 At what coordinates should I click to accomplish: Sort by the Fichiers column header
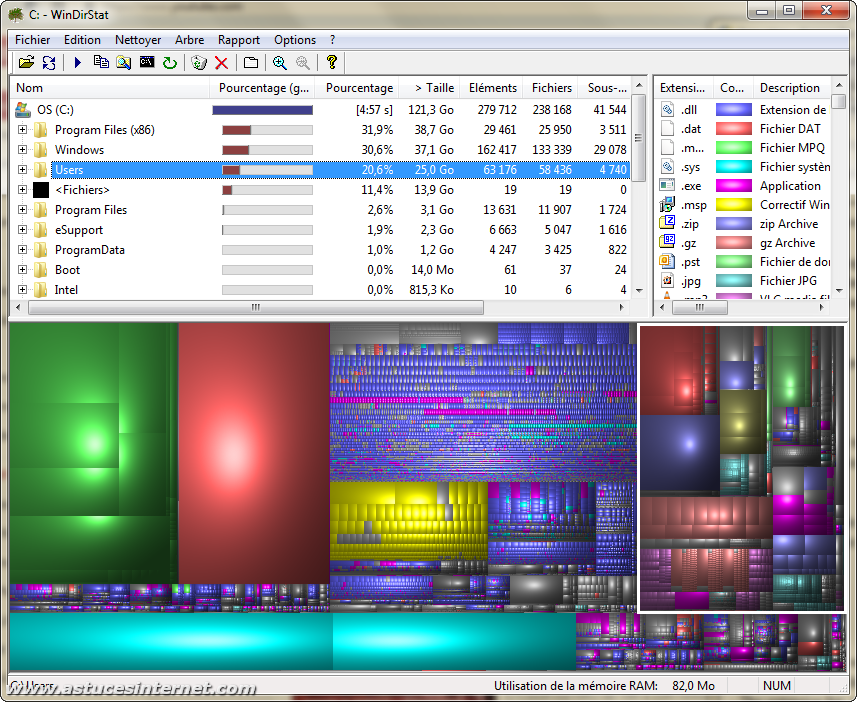(x=551, y=88)
